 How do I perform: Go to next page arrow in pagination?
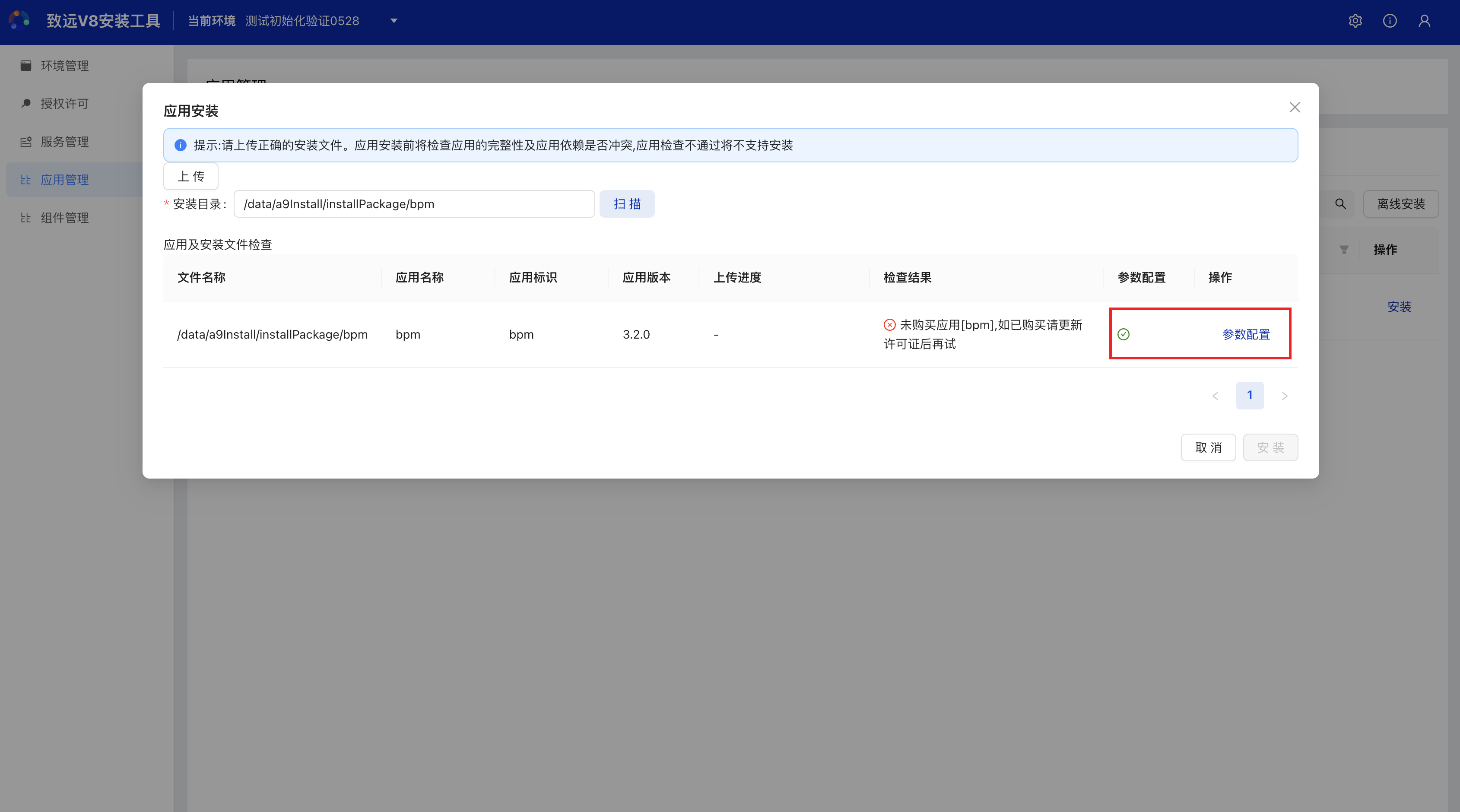pyautogui.click(x=1284, y=396)
